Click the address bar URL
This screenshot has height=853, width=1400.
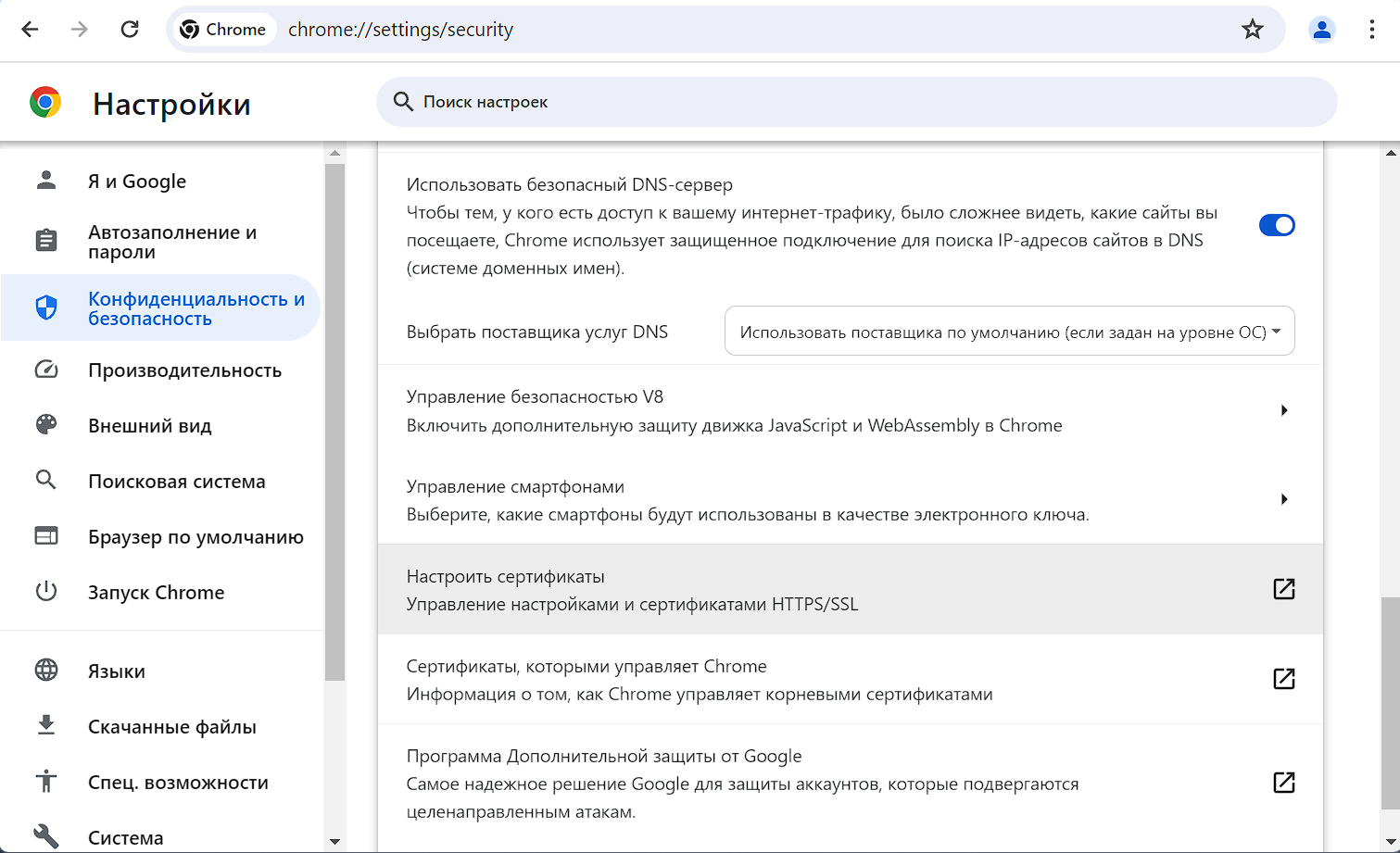tap(400, 30)
